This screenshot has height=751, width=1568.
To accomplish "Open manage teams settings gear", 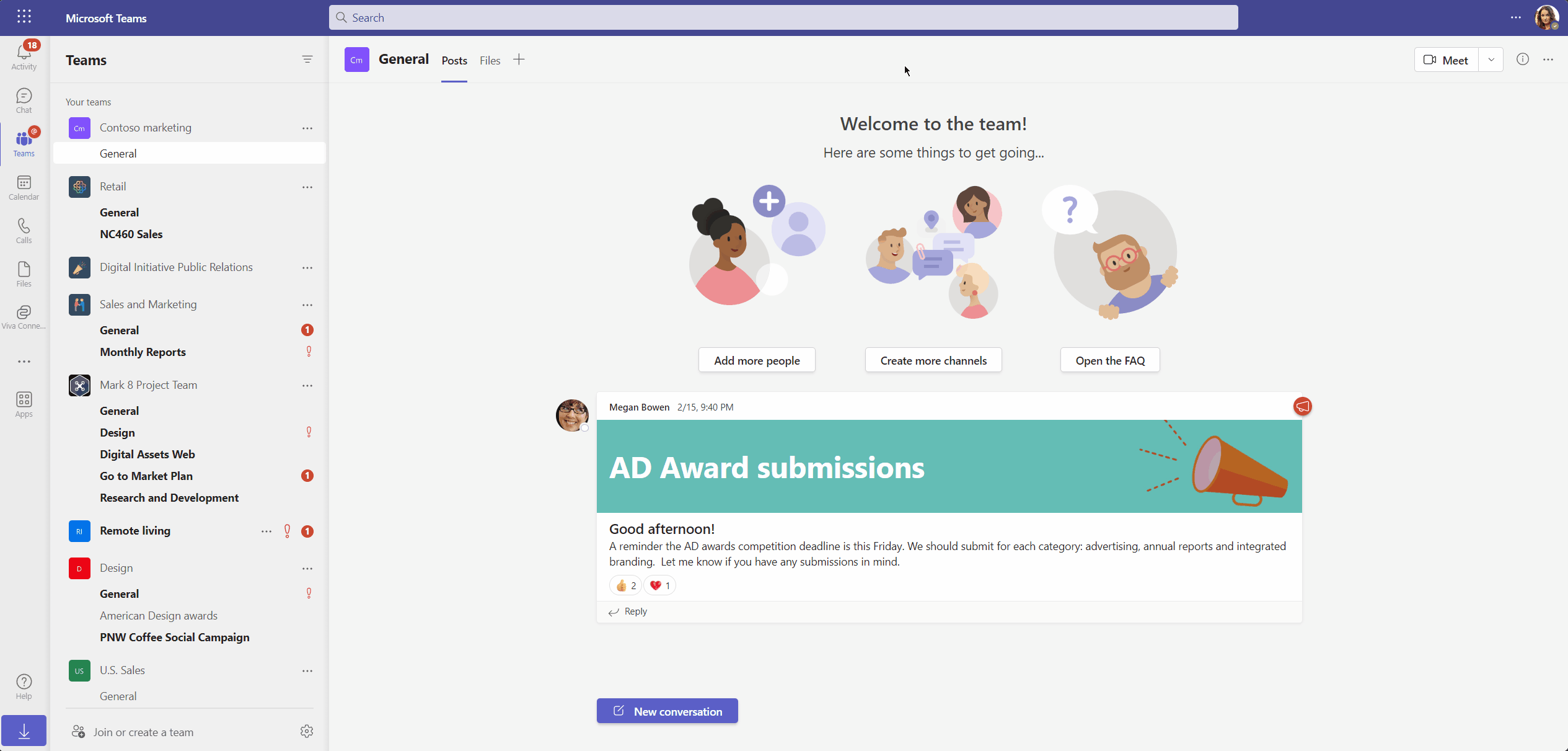I will (x=306, y=732).
